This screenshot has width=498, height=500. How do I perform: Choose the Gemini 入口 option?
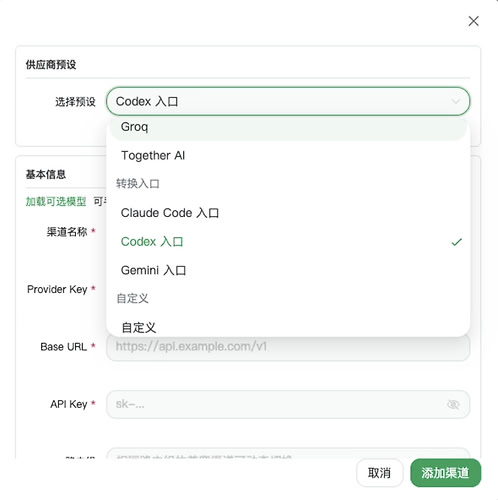pos(288,270)
